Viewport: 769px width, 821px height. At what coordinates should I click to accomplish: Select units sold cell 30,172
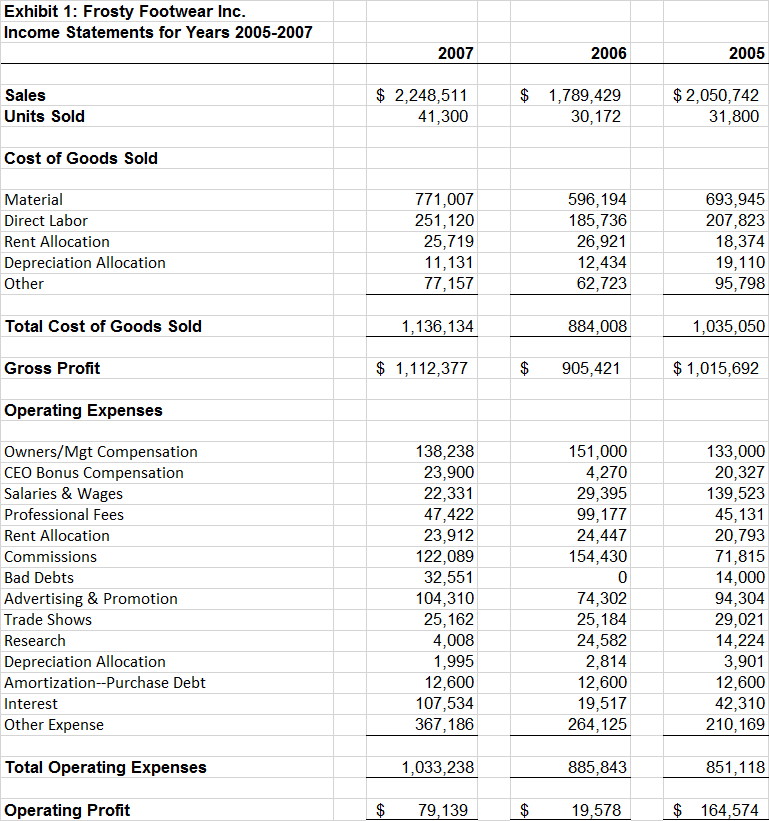[596, 116]
